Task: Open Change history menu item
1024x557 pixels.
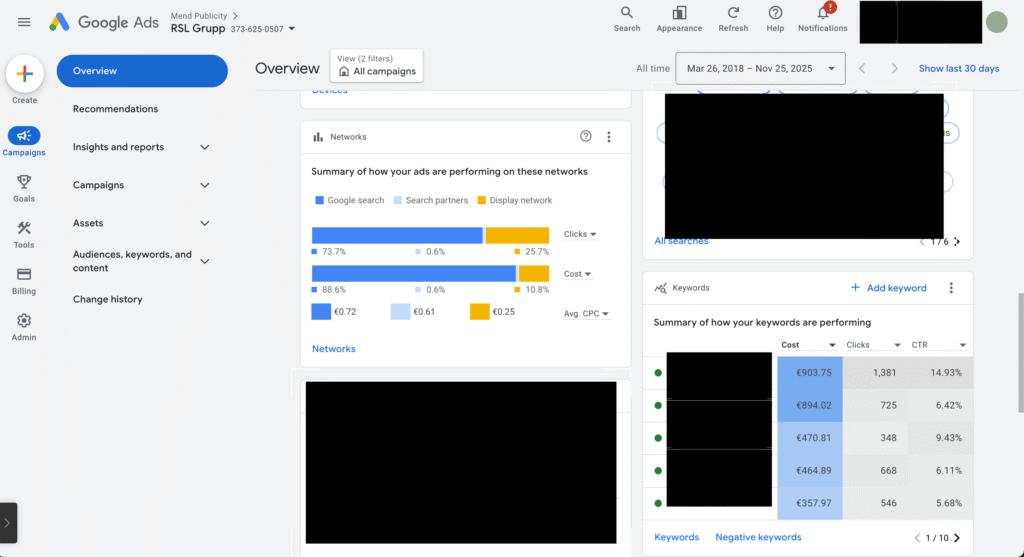Action: click(x=108, y=299)
